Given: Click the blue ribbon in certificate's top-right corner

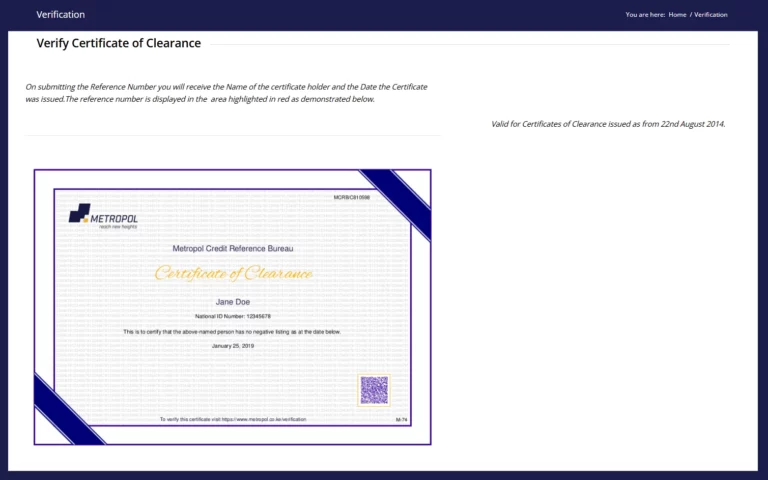Looking at the screenshot, I should (400, 199).
